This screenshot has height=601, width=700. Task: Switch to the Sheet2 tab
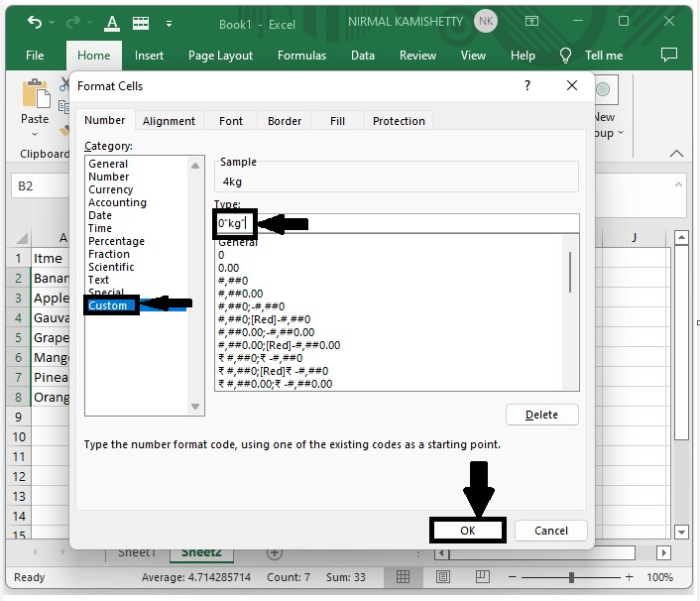202,553
